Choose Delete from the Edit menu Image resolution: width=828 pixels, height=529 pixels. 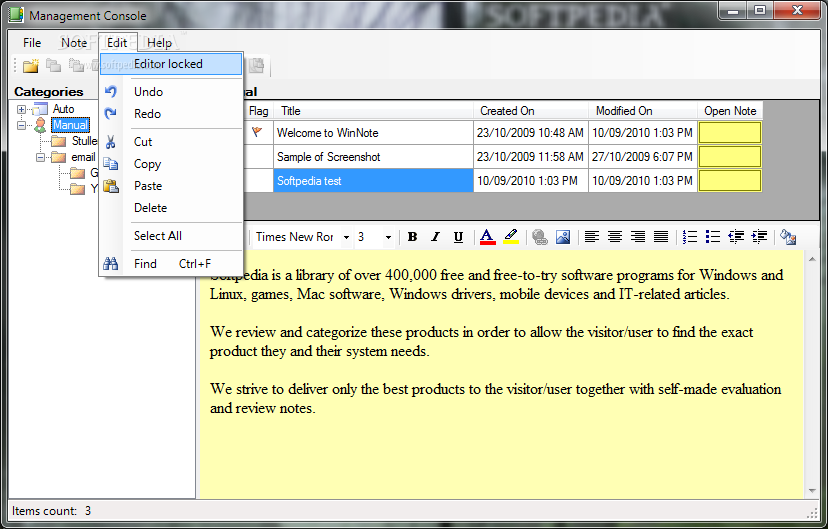171,208
